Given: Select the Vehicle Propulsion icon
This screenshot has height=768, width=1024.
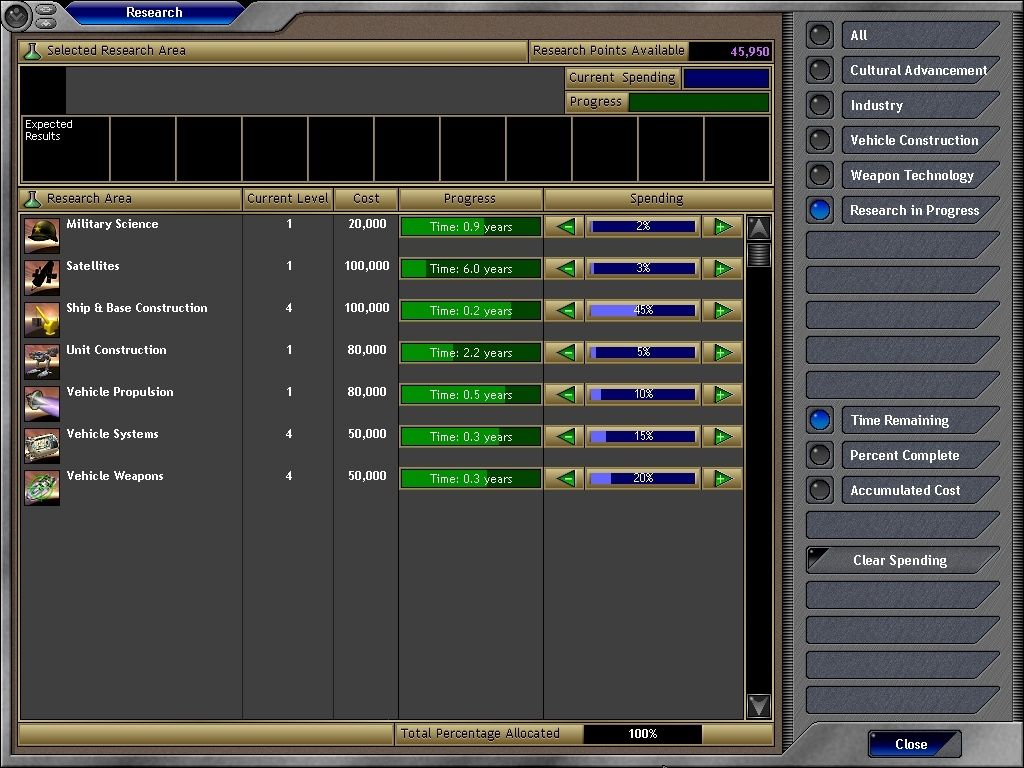Looking at the screenshot, I should point(42,403).
